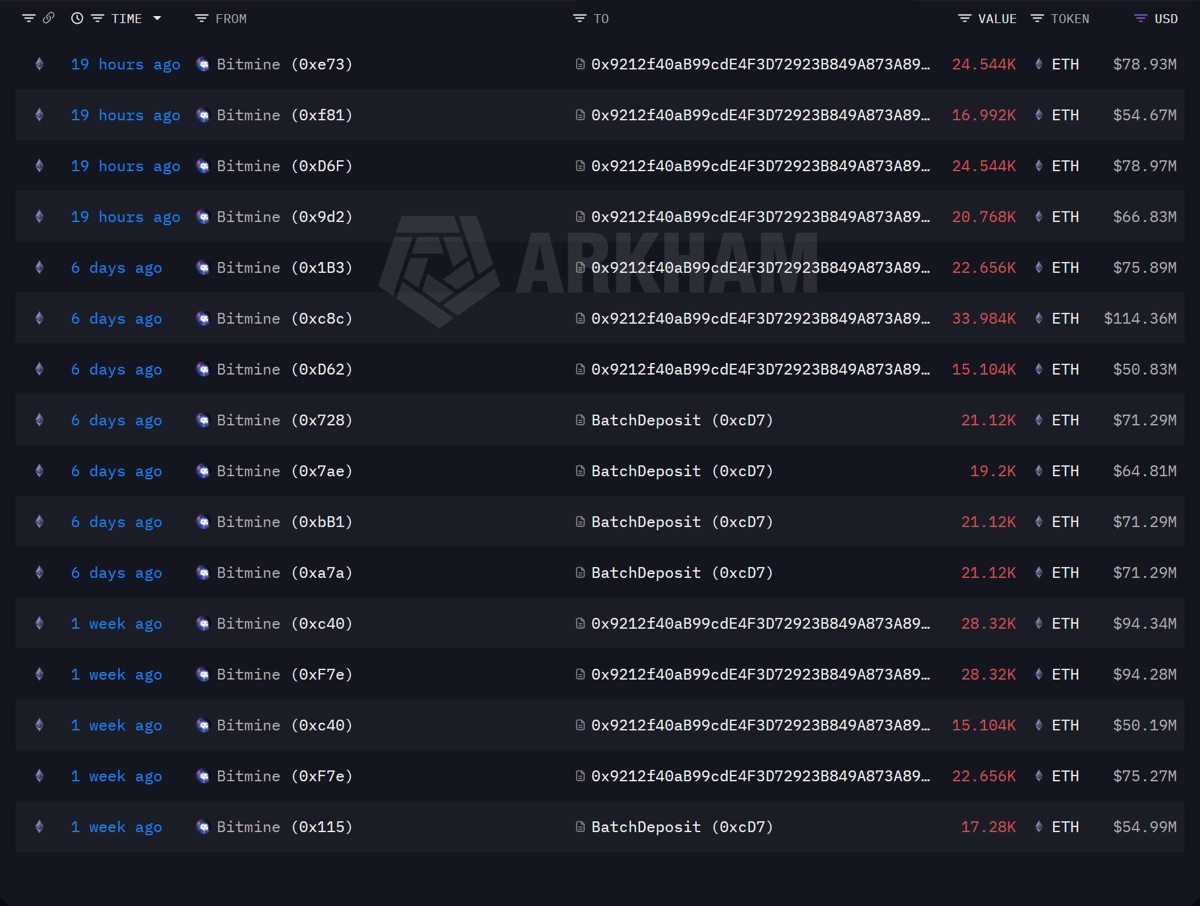Click the chain filter icon in header
This screenshot has width=1200, height=906.
coord(29,18)
